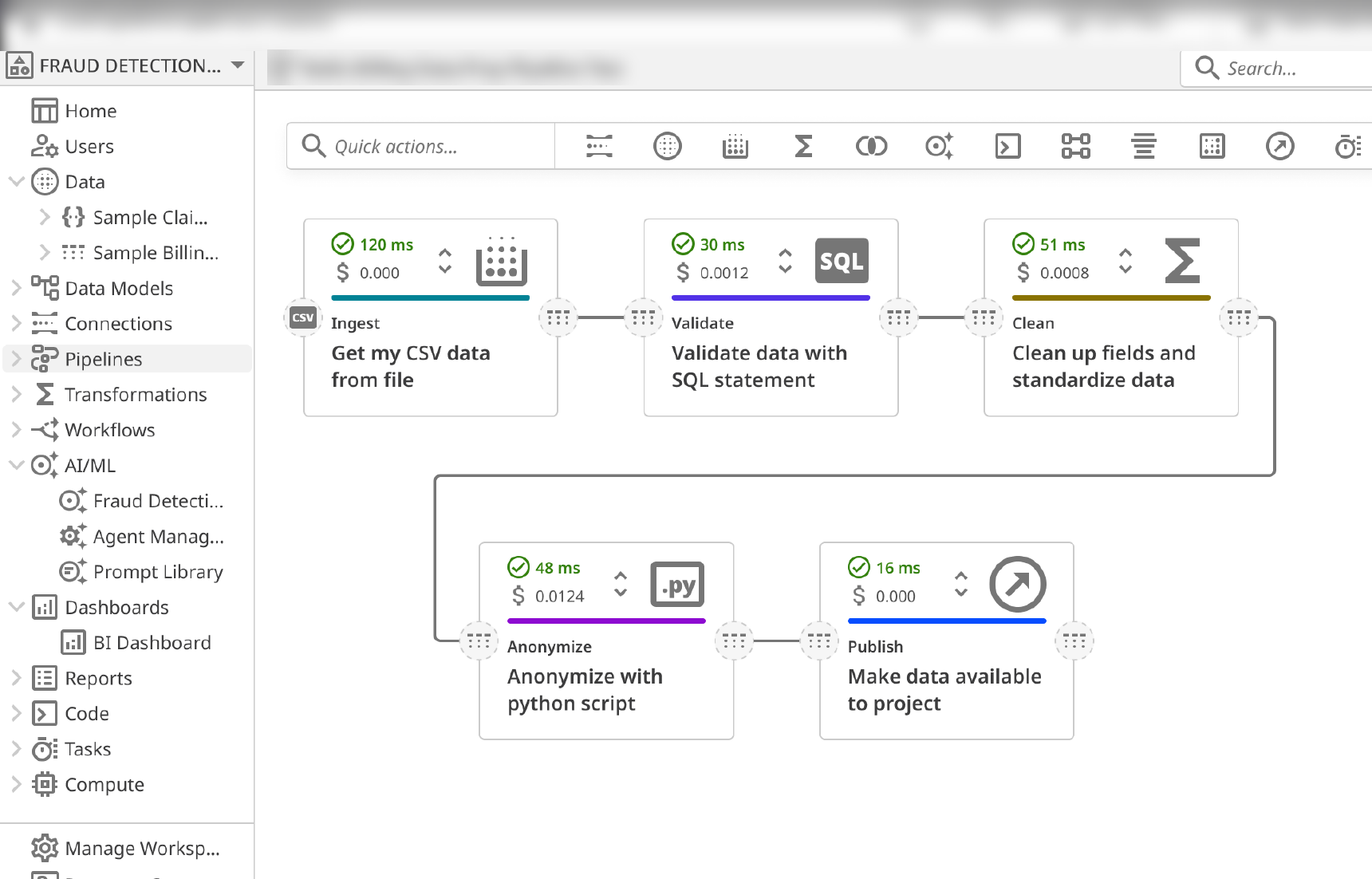Click the 120 ms status on Ingest
Screen dimensions: 1372x879
(x=373, y=244)
